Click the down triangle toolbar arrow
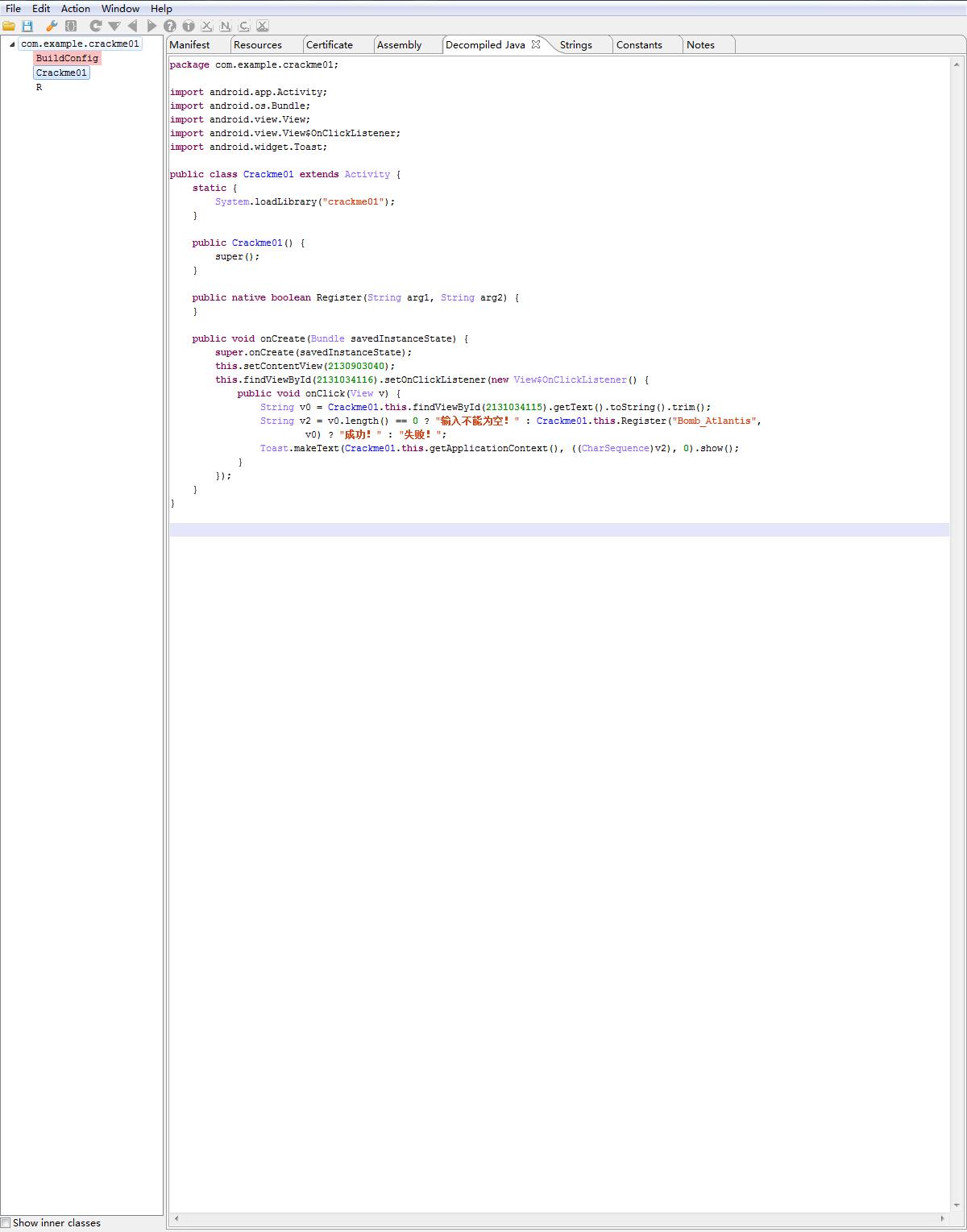Image resolution: width=967 pixels, height=1232 pixels. tap(114, 27)
